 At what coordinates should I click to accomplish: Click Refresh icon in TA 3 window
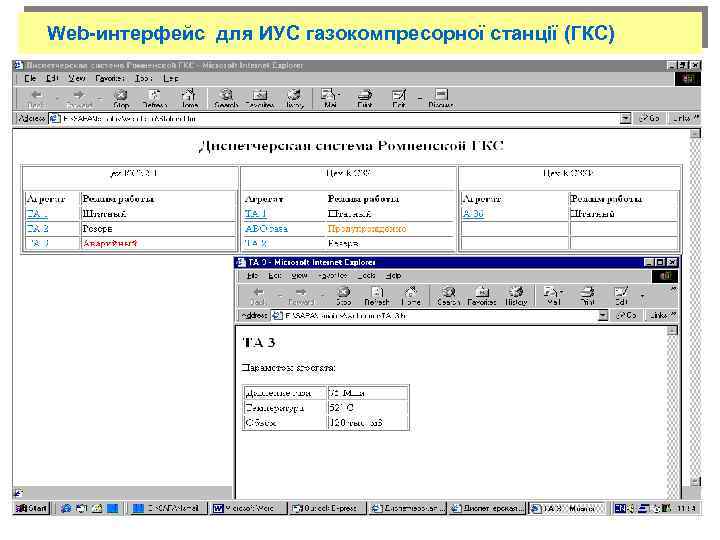tap(377, 296)
